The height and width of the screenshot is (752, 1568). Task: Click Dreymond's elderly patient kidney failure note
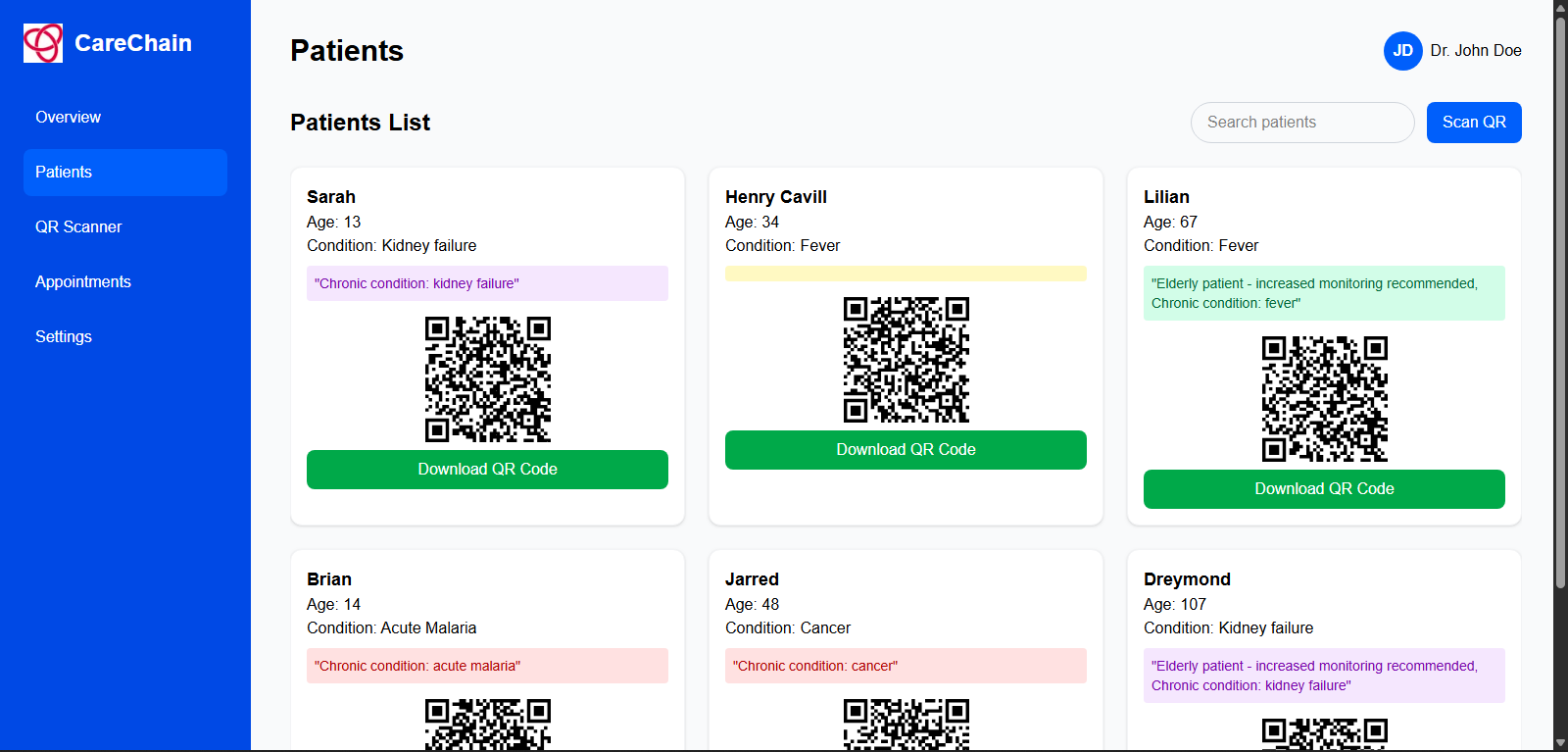[1324, 676]
